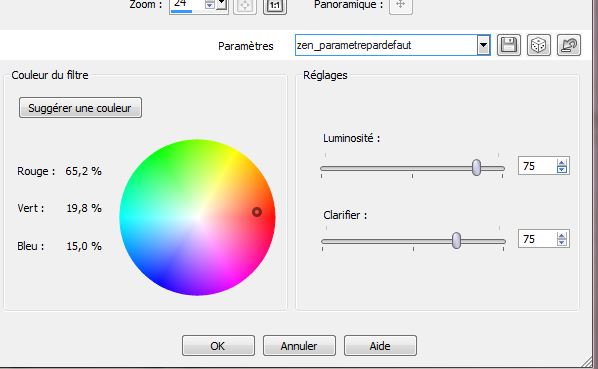Click the reset to default icon
The height and width of the screenshot is (369, 598).
[x=569, y=45]
